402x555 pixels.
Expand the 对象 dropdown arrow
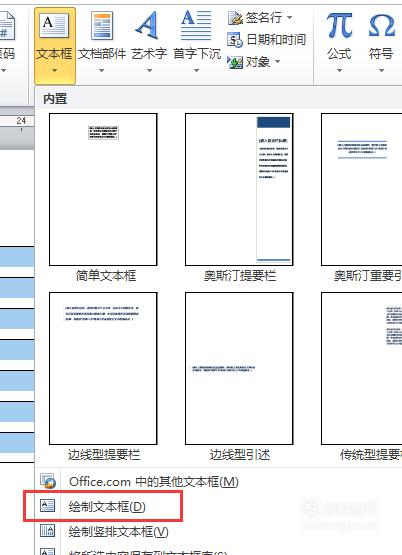point(278,62)
